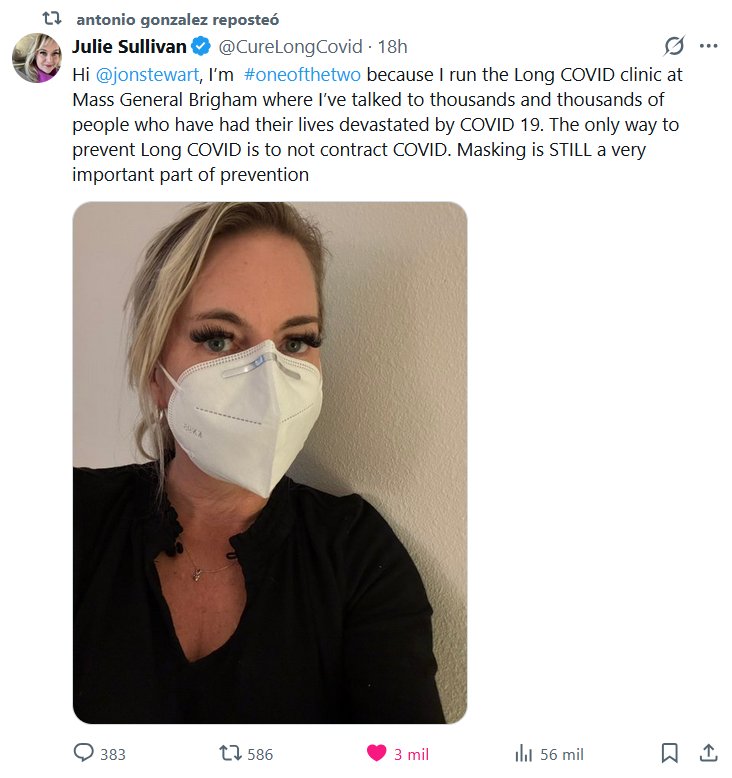Image resolution: width=732 pixels, height=778 pixels.
Task: Enlarge the masked selfie photo
Action: [270, 462]
